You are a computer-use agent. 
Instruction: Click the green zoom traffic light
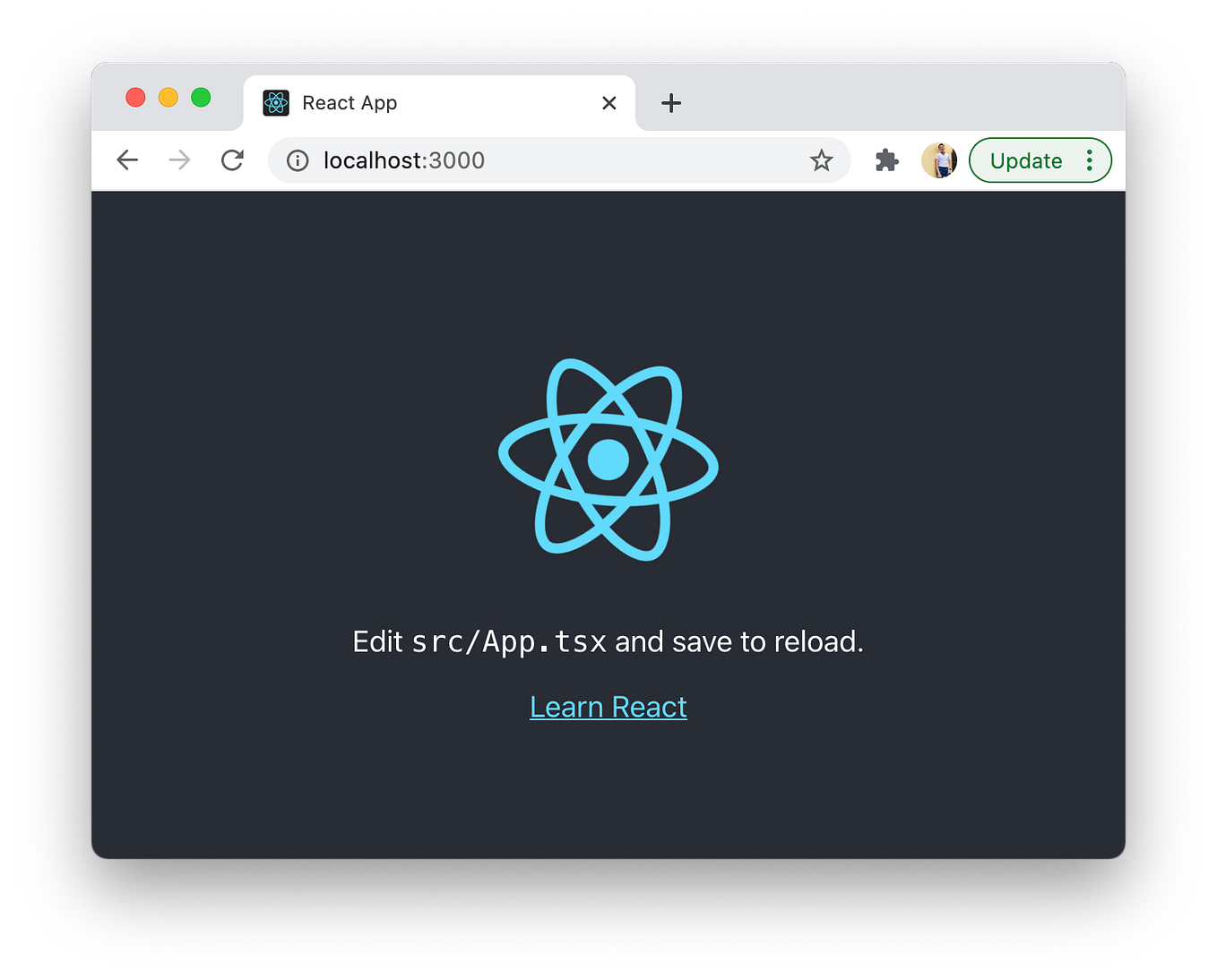pos(201,97)
